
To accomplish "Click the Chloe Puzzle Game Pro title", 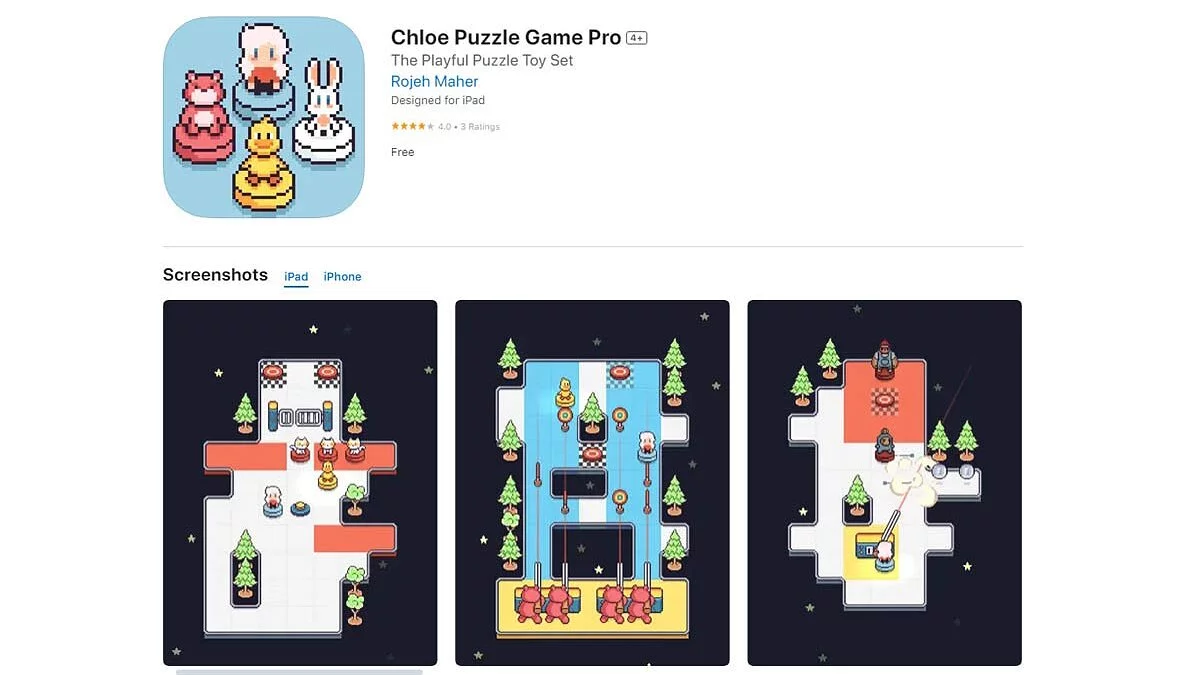I will [x=506, y=37].
